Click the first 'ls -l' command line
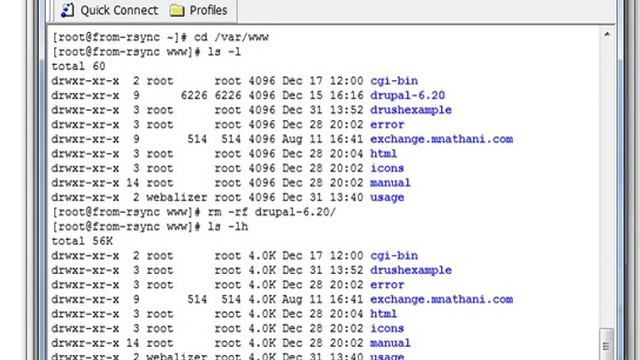This screenshot has height=360, width=640. [x=147, y=52]
